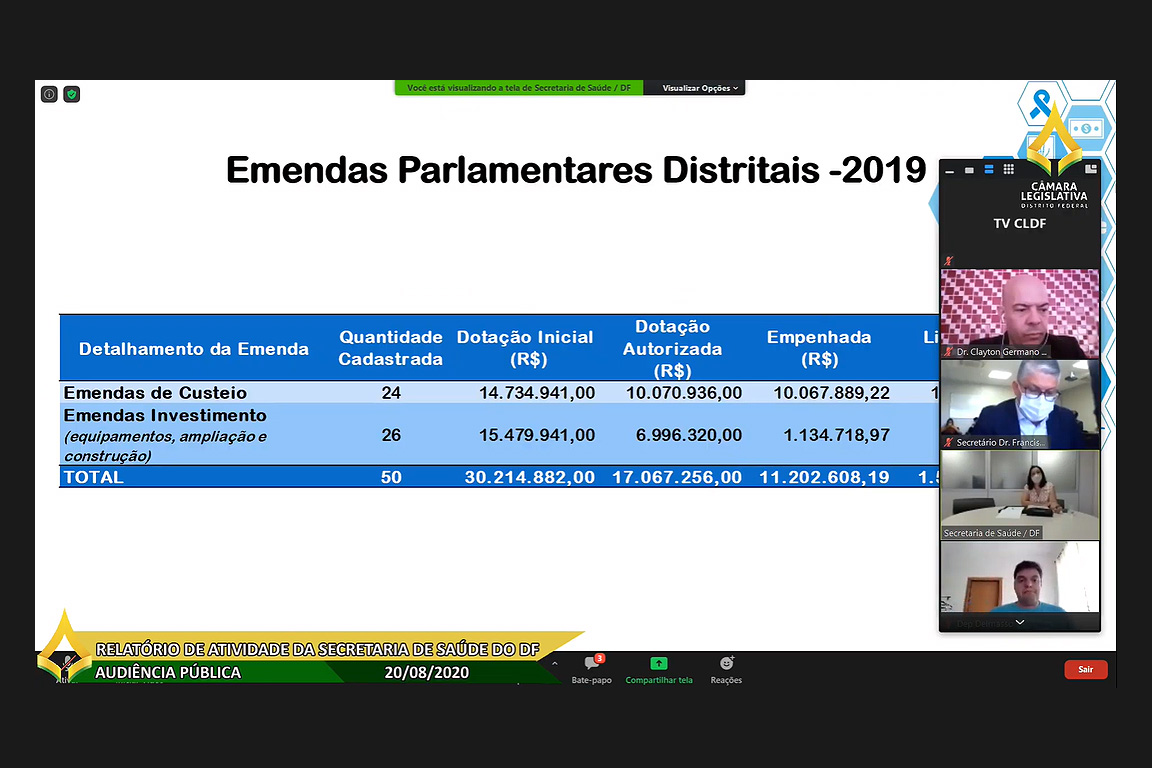
Task: Select the stacked thumbnail strip view
Action: [989, 170]
